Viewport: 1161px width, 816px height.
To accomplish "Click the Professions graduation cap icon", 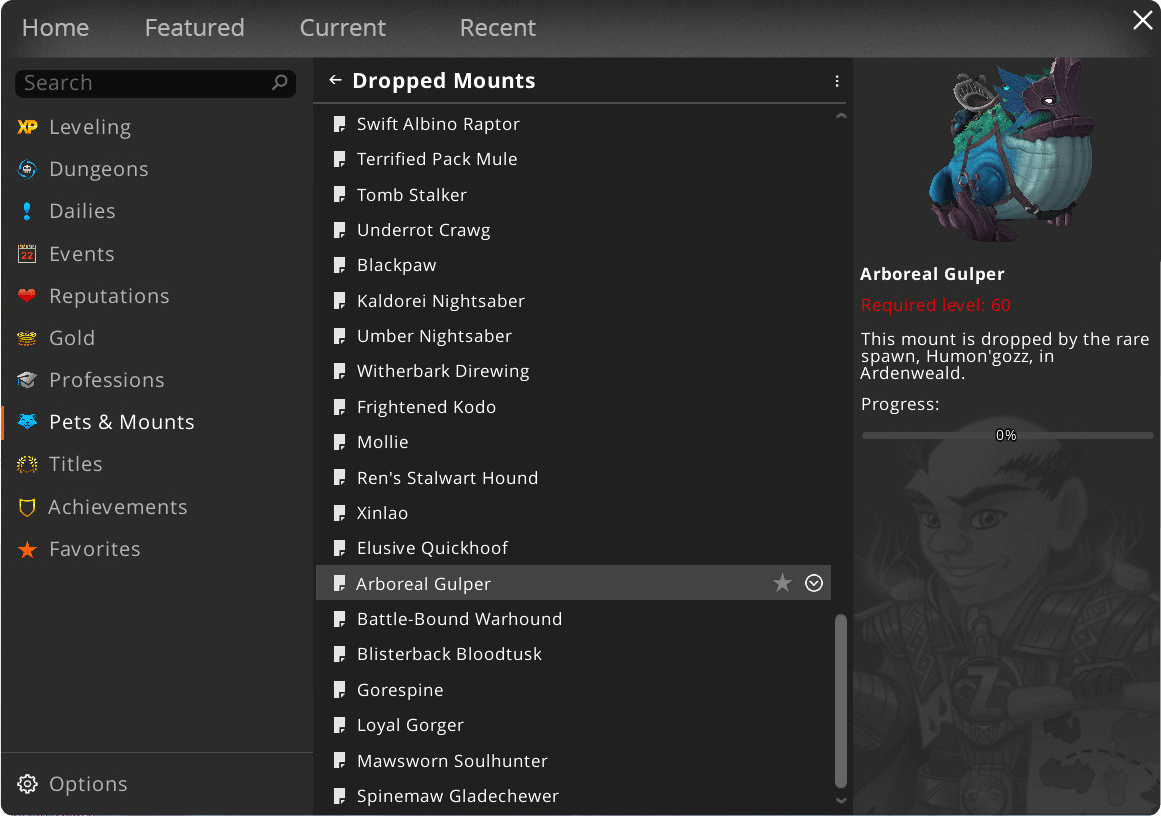I will [27, 380].
